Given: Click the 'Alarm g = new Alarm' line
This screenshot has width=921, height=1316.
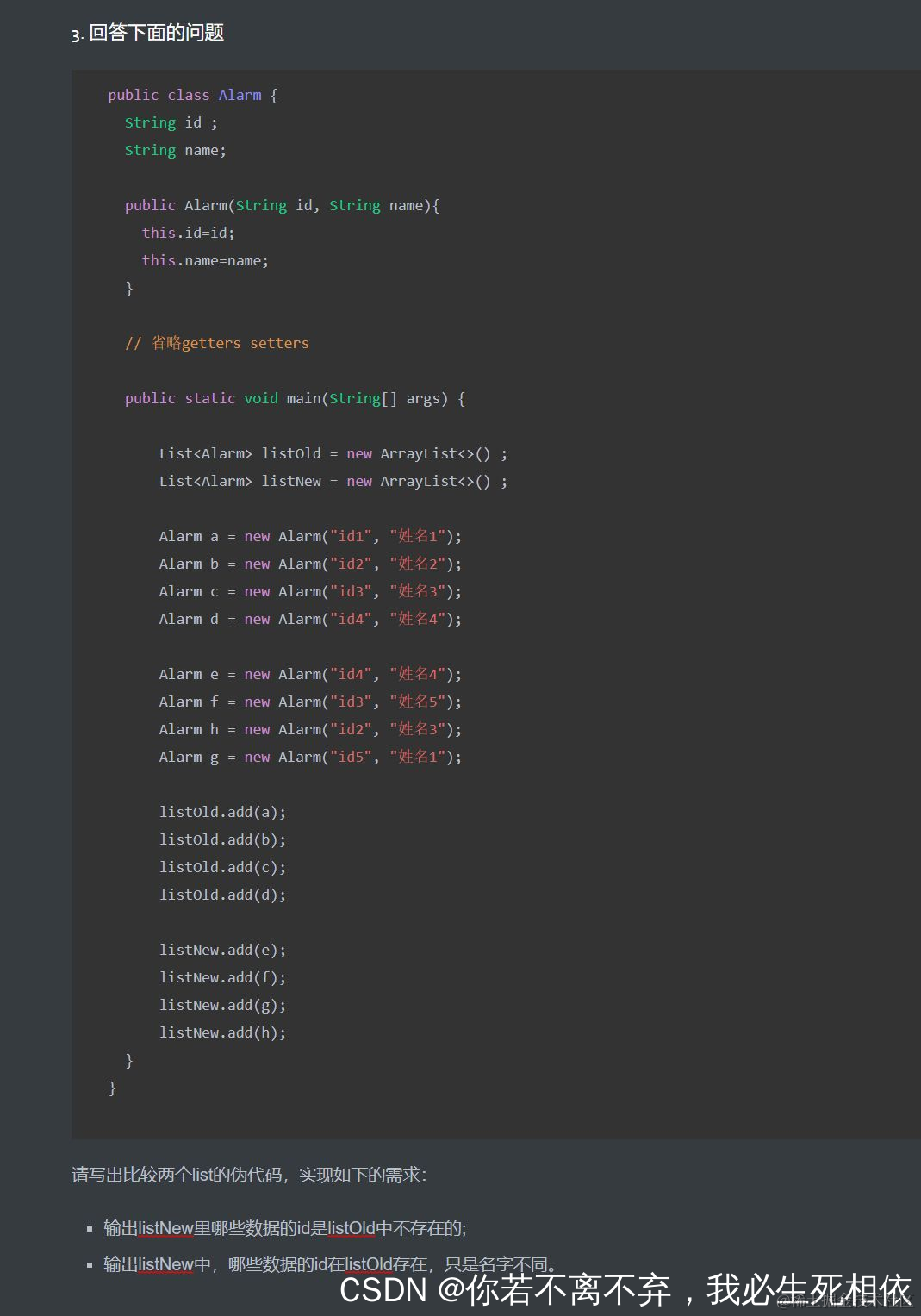Looking at the screenshot, I should point(311,757).
